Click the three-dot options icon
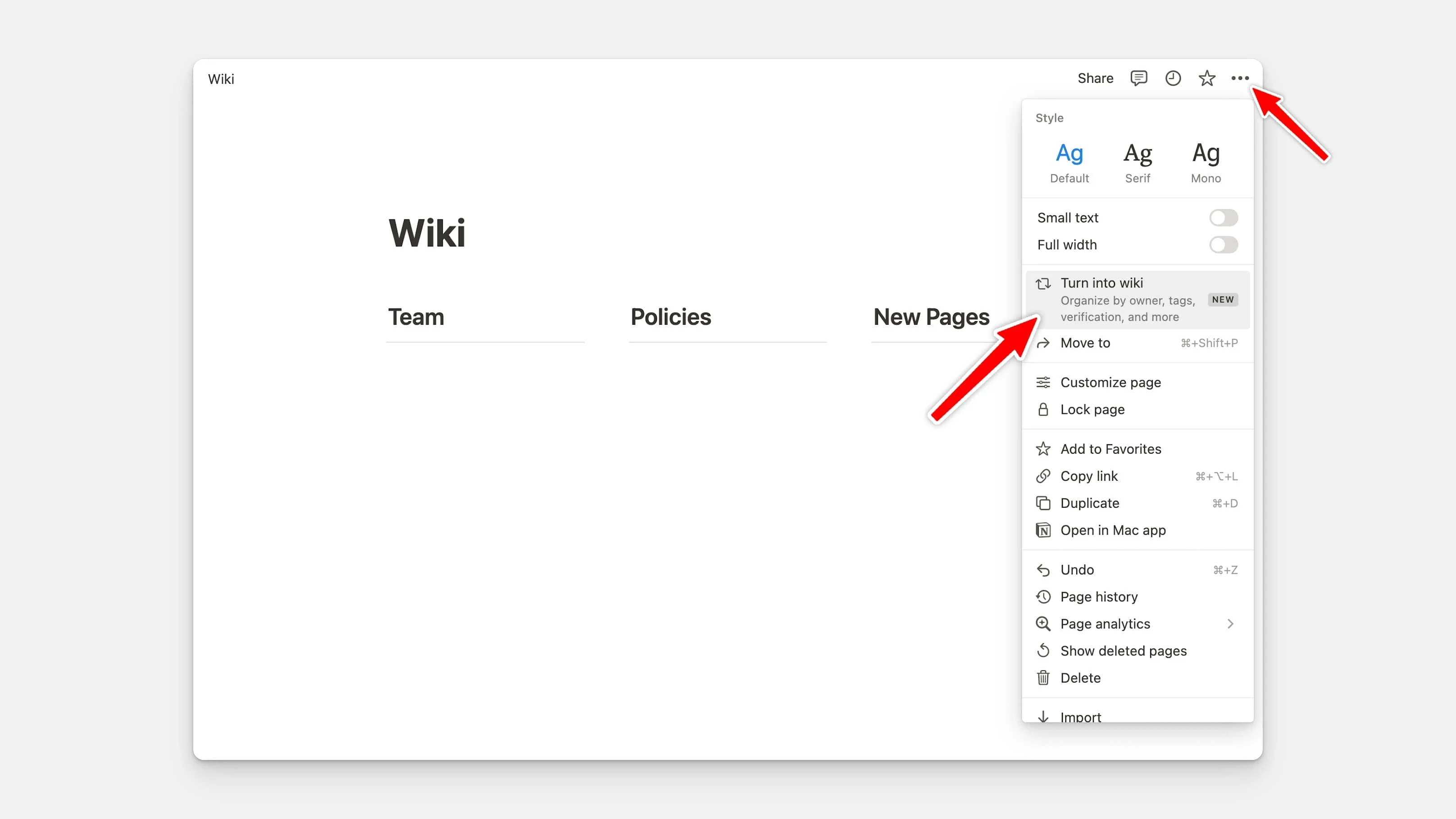 1241,78
